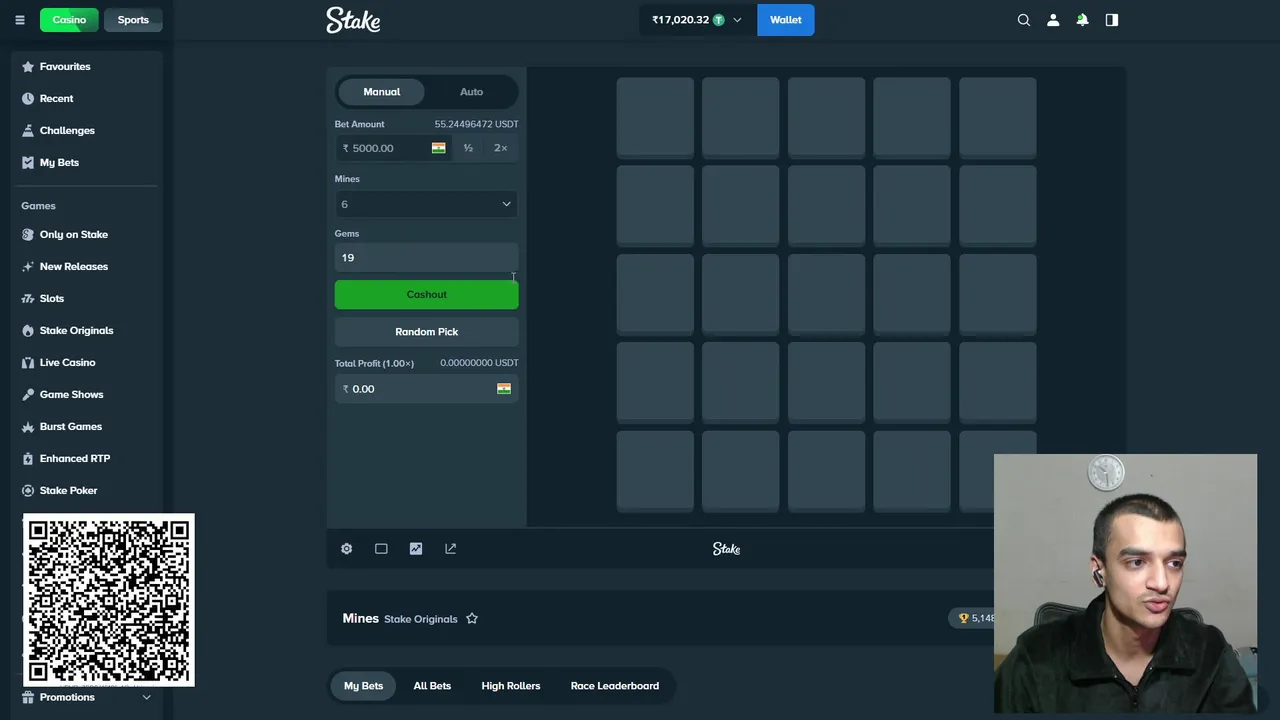
Task: Click the Stake logo in header
Action: pos(353,20)
